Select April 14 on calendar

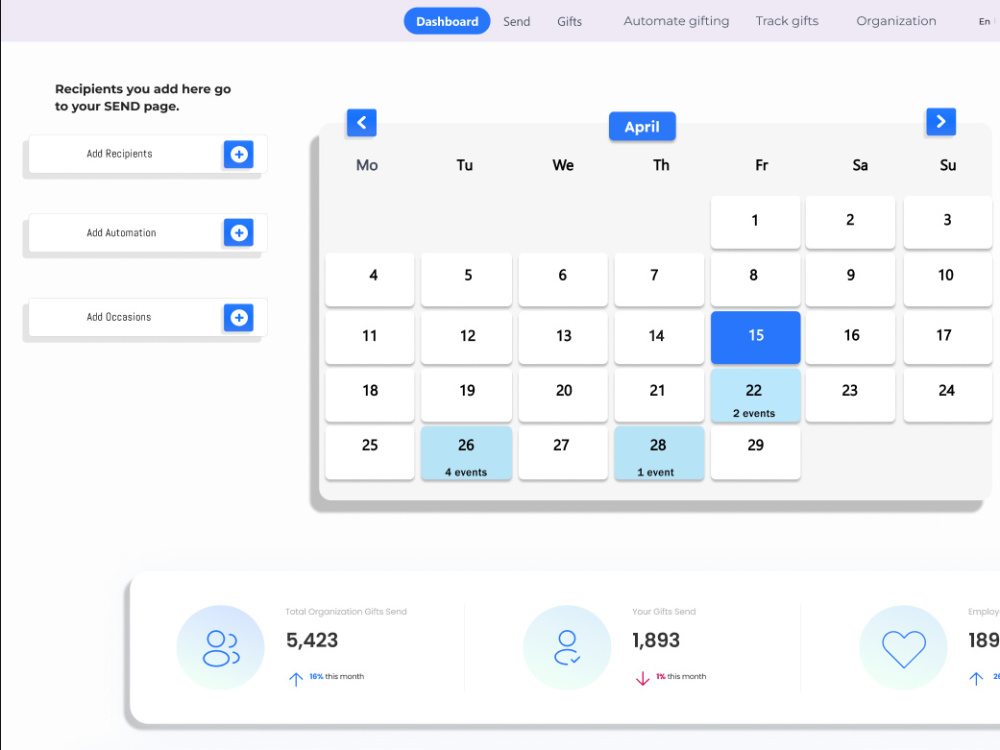(659, 337)
